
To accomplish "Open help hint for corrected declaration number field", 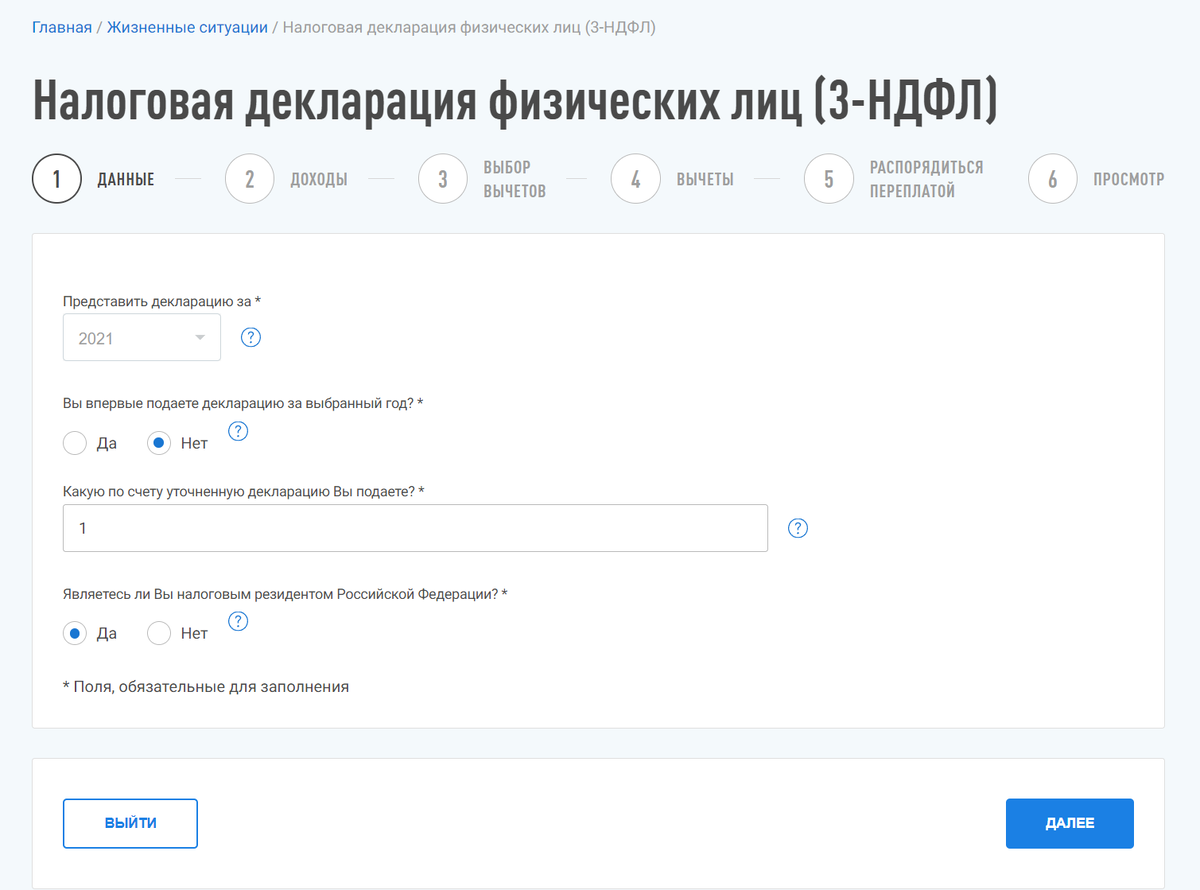I will point(797,527).
